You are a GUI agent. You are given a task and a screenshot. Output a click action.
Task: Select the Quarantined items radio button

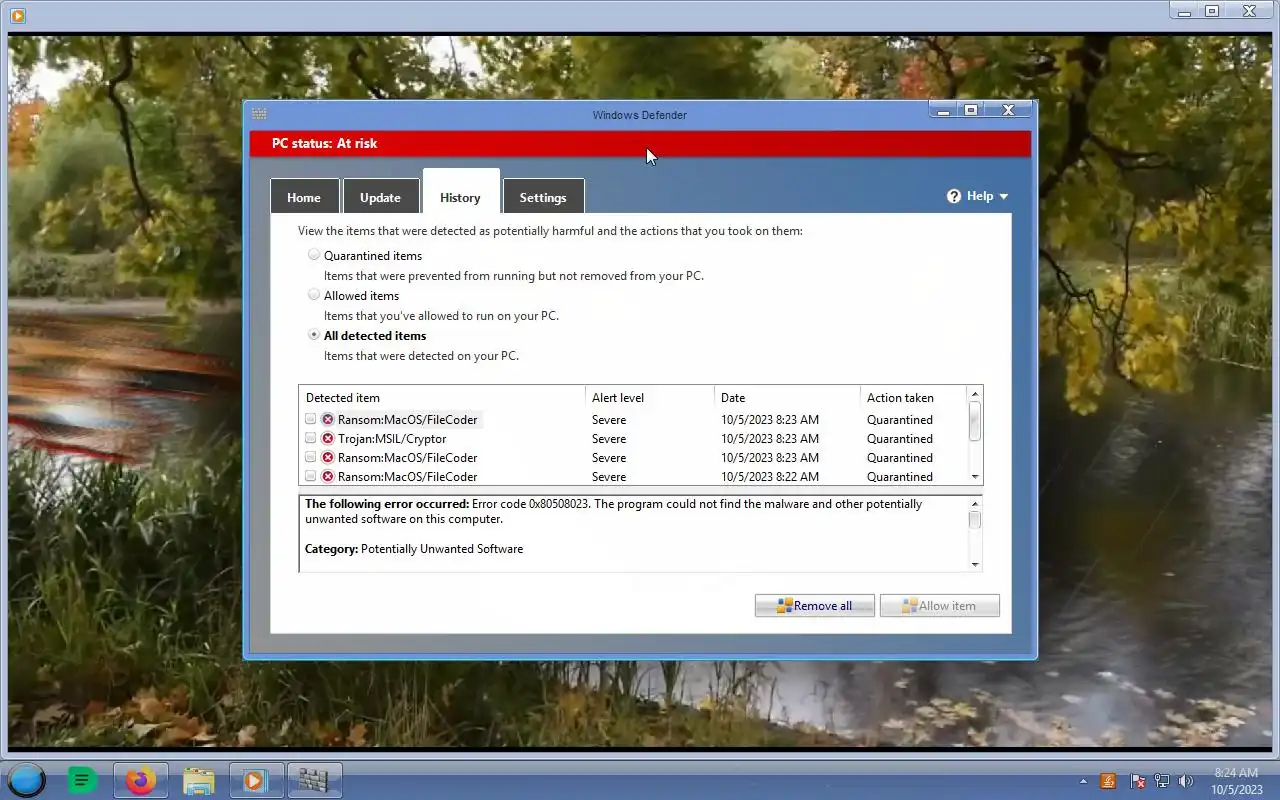coord(314,255)
